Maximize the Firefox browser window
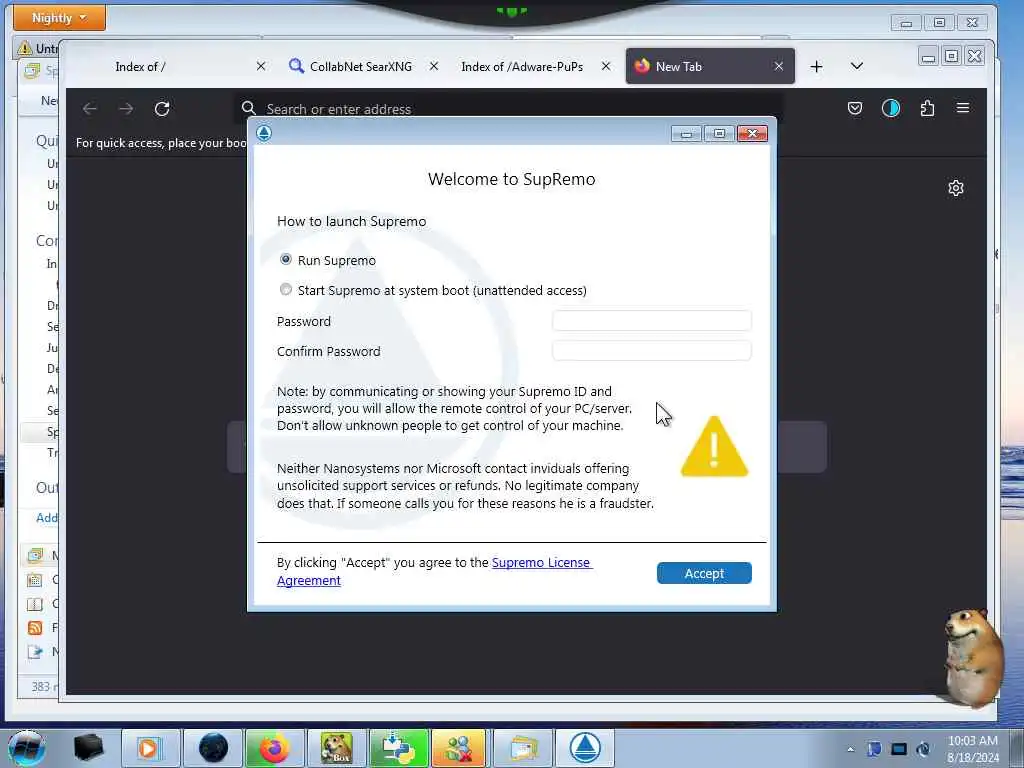 click(952, 57)
